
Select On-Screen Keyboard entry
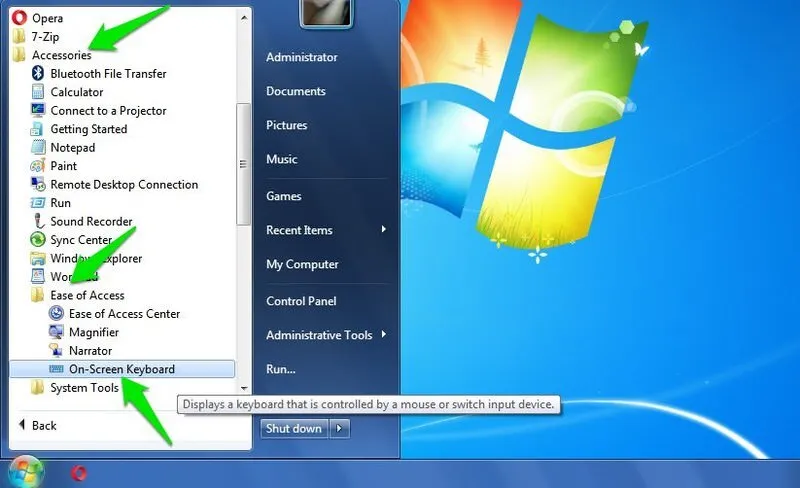tap(121, 369)
